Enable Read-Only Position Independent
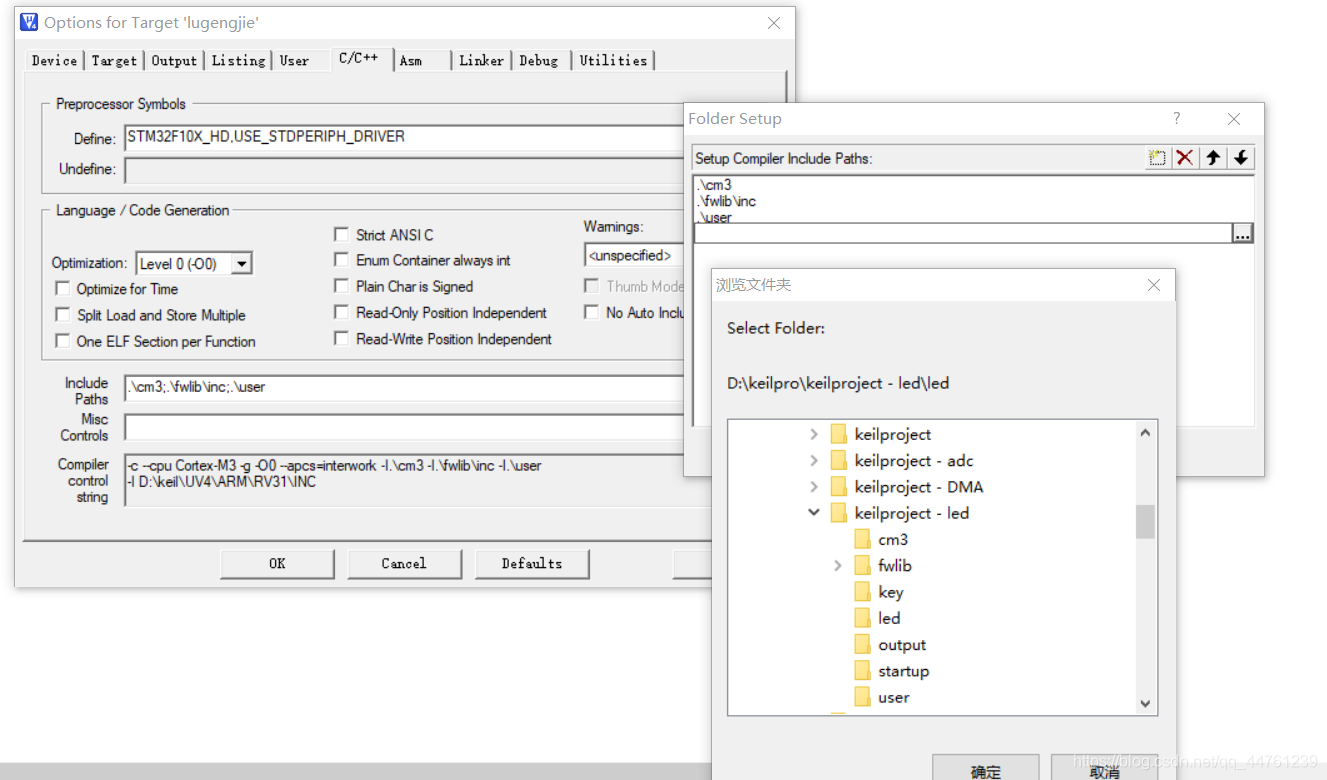Viewport: 1327px width, 780px height. 341,313
